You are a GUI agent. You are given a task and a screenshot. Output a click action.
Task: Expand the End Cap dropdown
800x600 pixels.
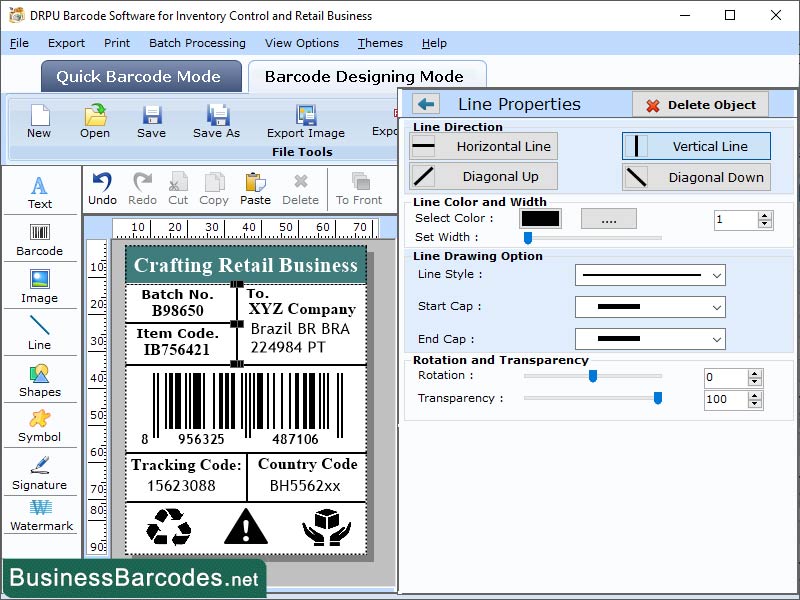[x=717, y=340]
